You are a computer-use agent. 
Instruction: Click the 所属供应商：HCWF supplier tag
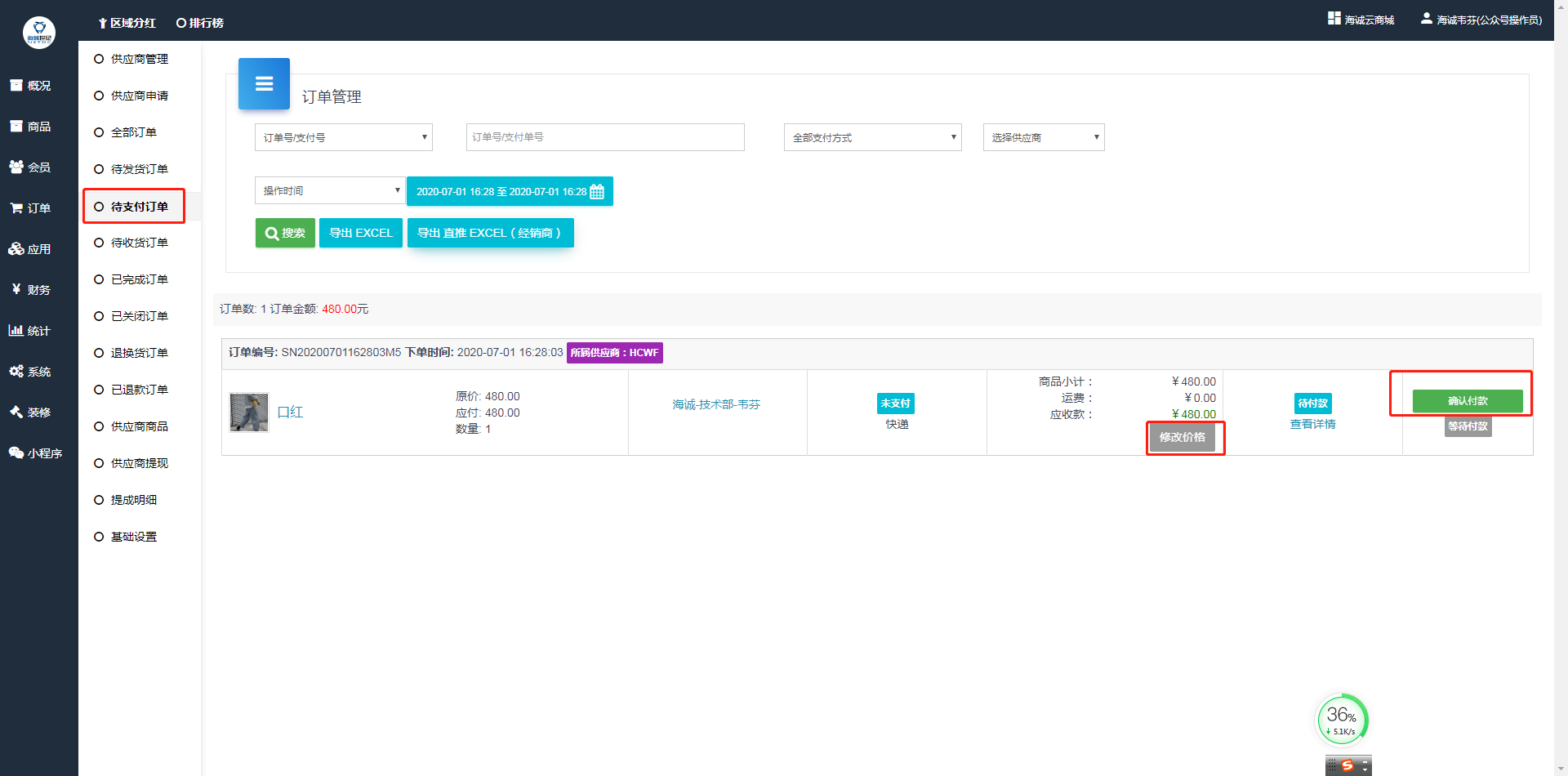pos(615,353)
